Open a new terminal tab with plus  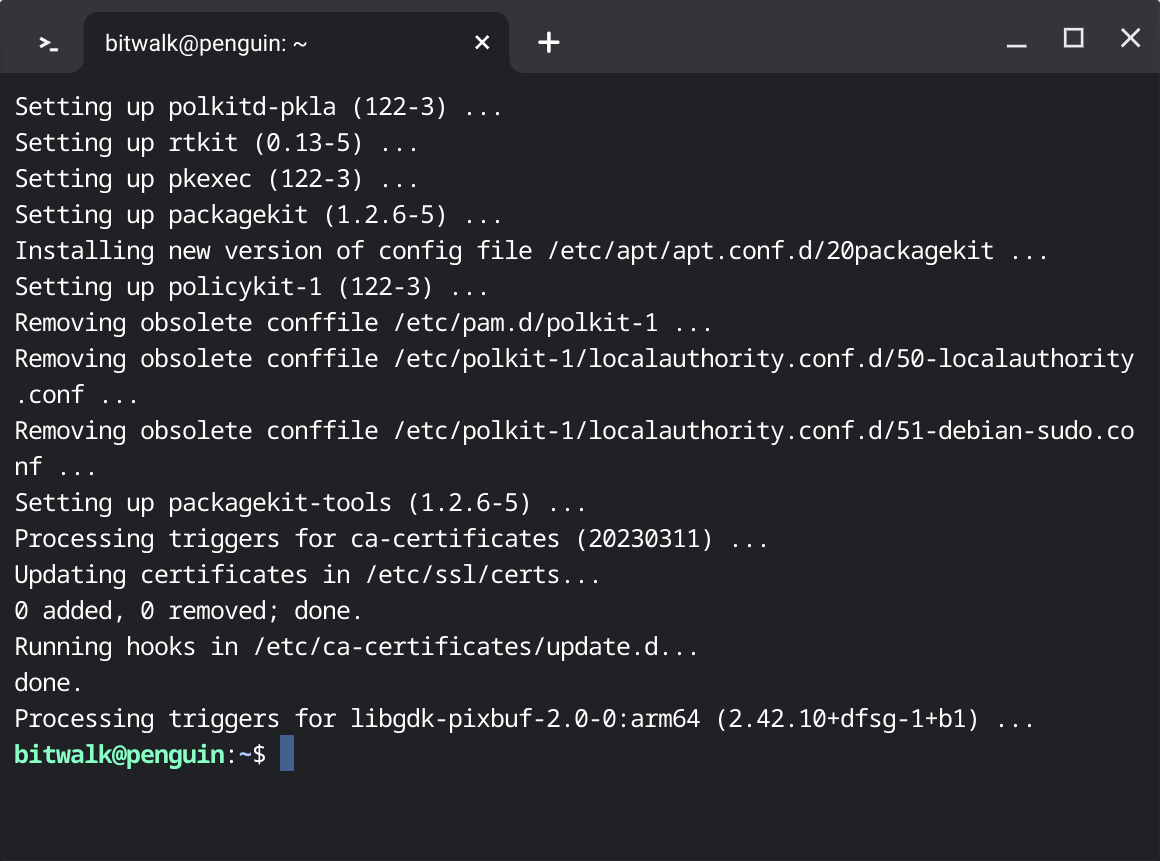coord(548,42)
